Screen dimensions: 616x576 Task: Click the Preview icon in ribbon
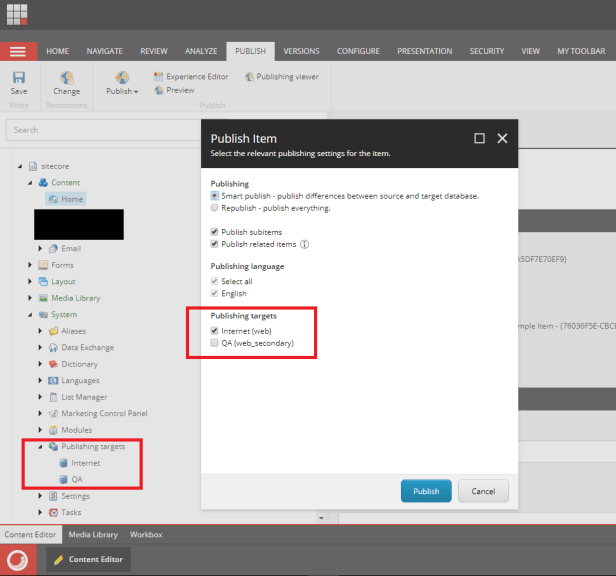174,90
